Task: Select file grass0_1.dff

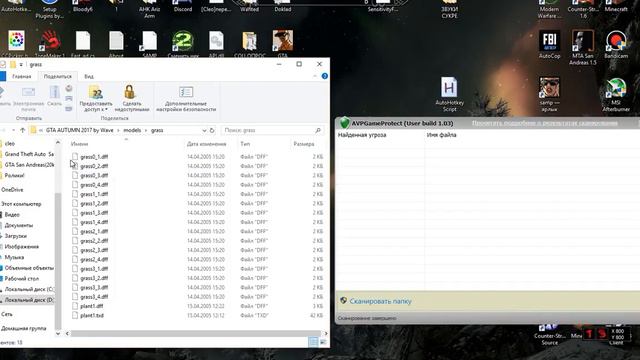Action: click(94, 157)
